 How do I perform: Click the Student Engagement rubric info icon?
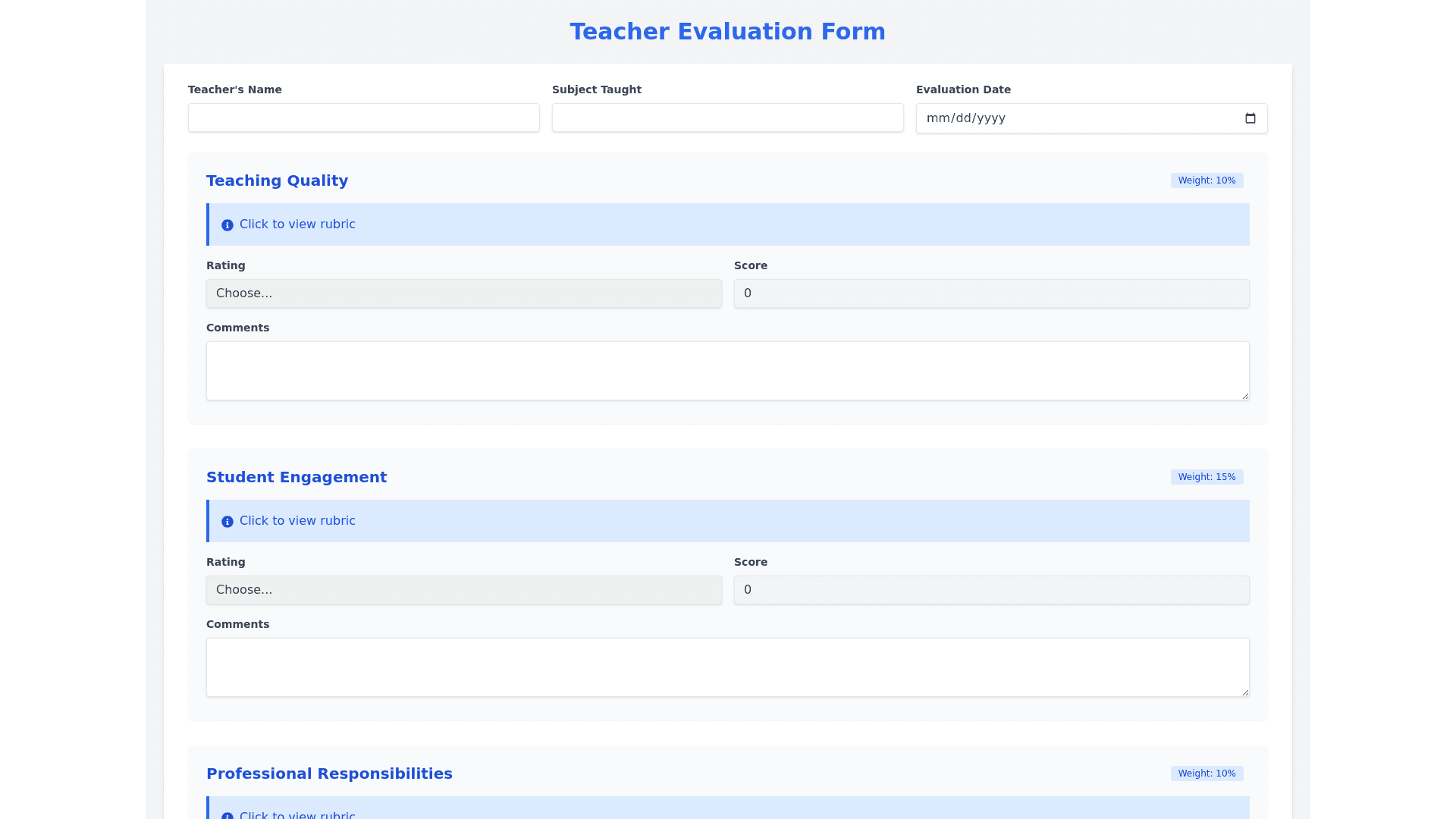(x=227, y=522)
